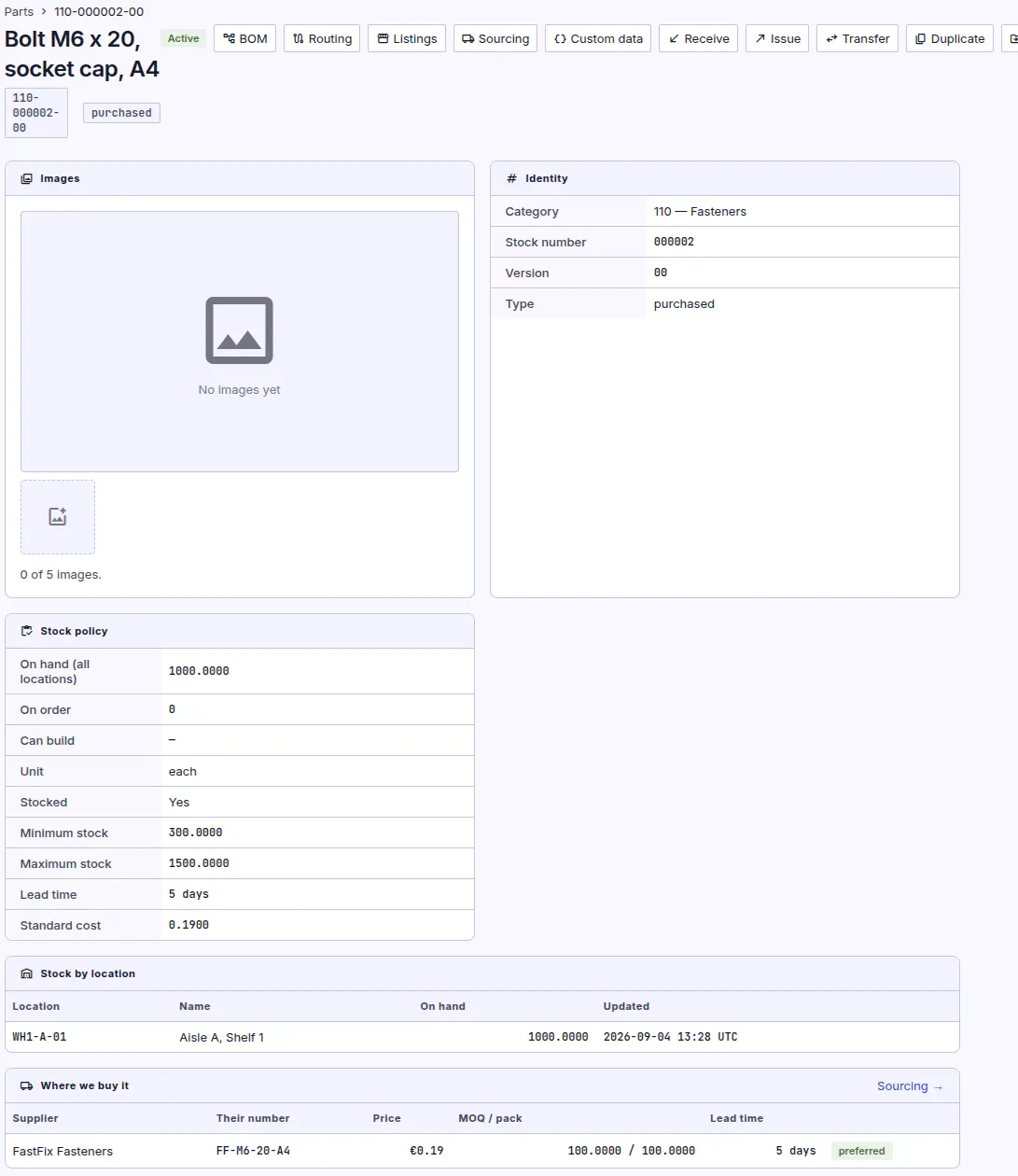Click the Stock policy panel icon

(x=27, y=631)
